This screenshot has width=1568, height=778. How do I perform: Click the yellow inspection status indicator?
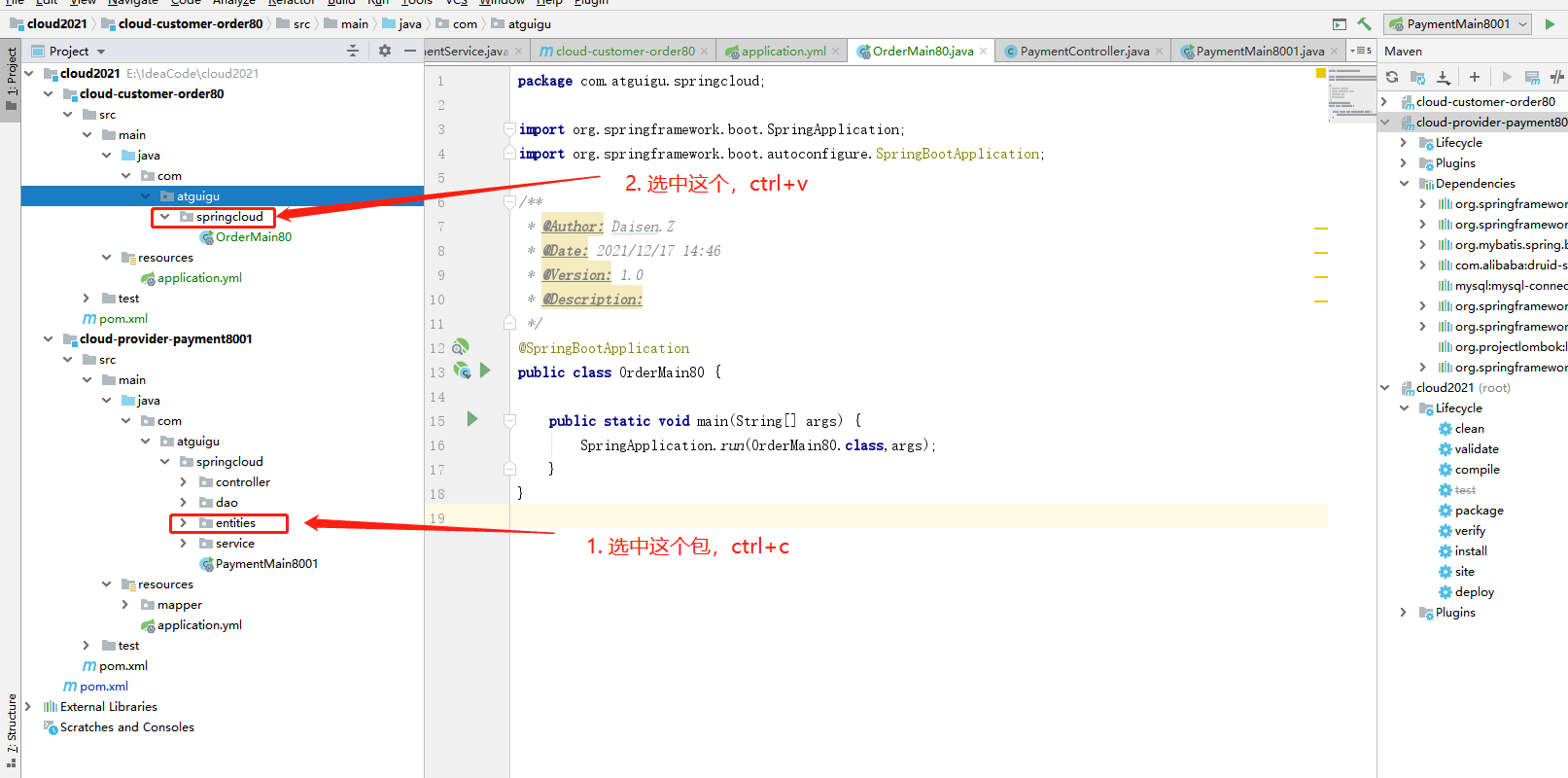tap(1320, 73)
